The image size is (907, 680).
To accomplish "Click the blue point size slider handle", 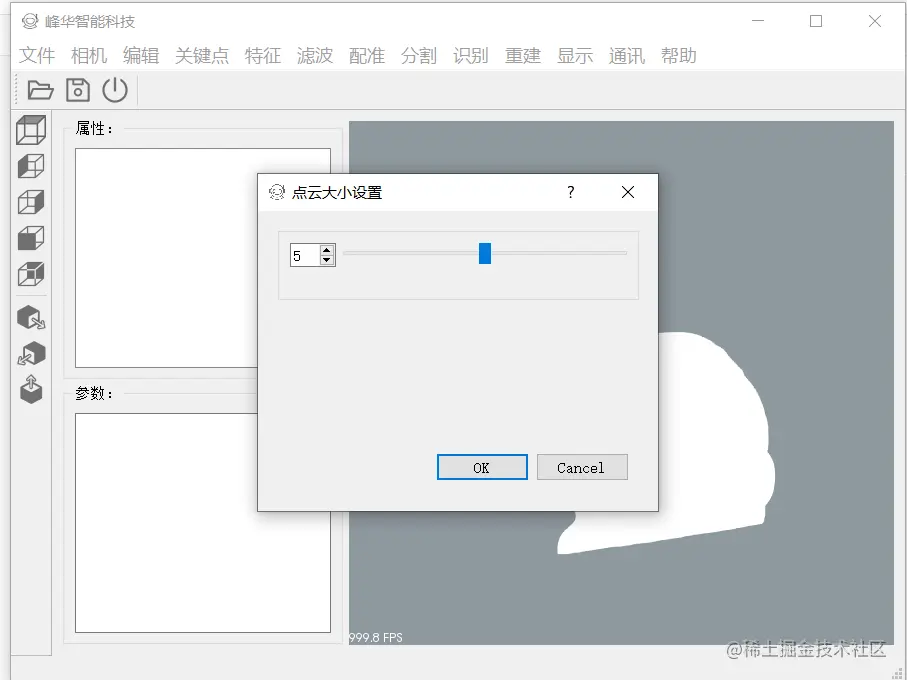I will (485, 253).
